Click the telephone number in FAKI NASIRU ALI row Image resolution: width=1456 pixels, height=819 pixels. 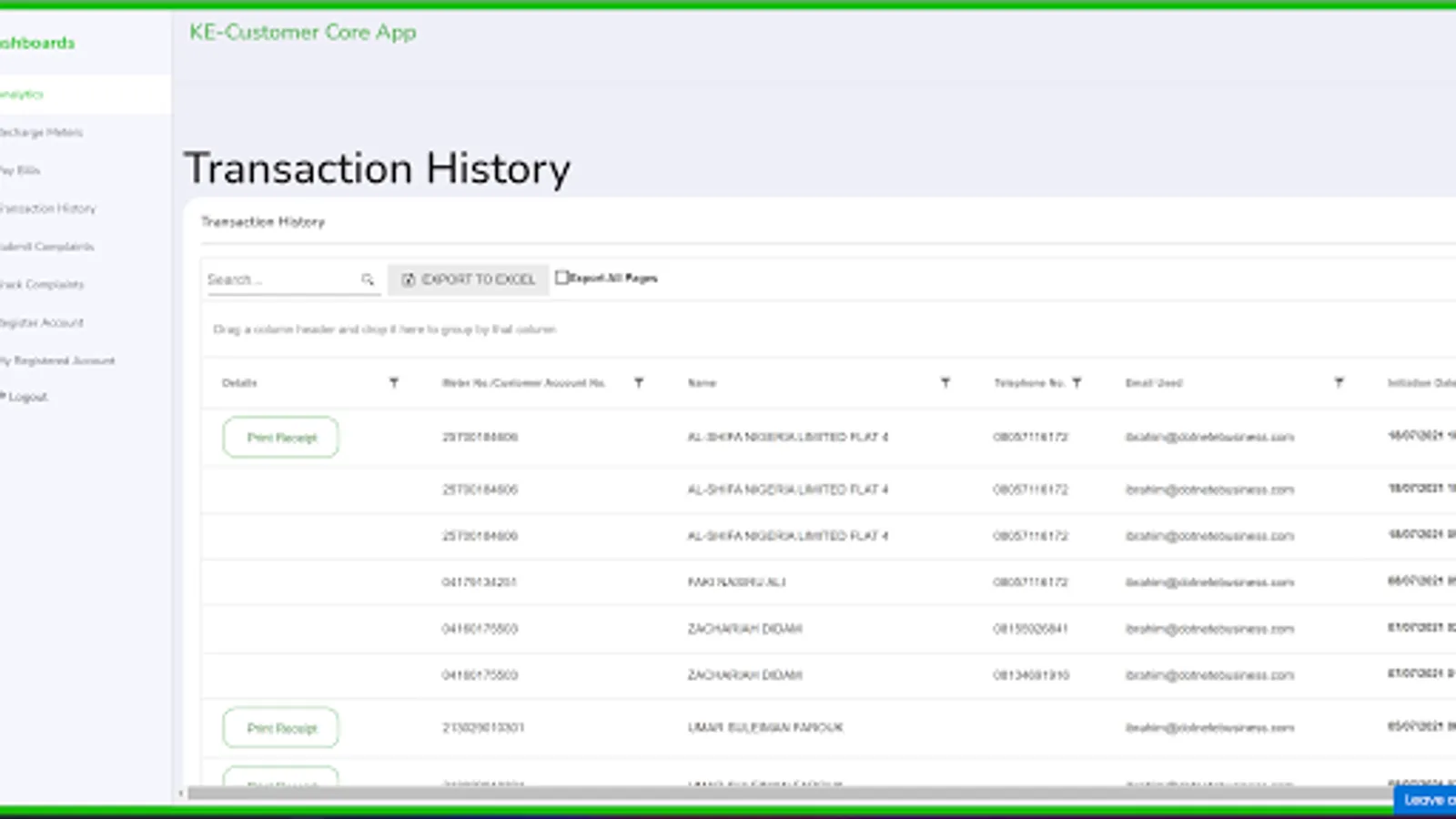click(1031, 582)
